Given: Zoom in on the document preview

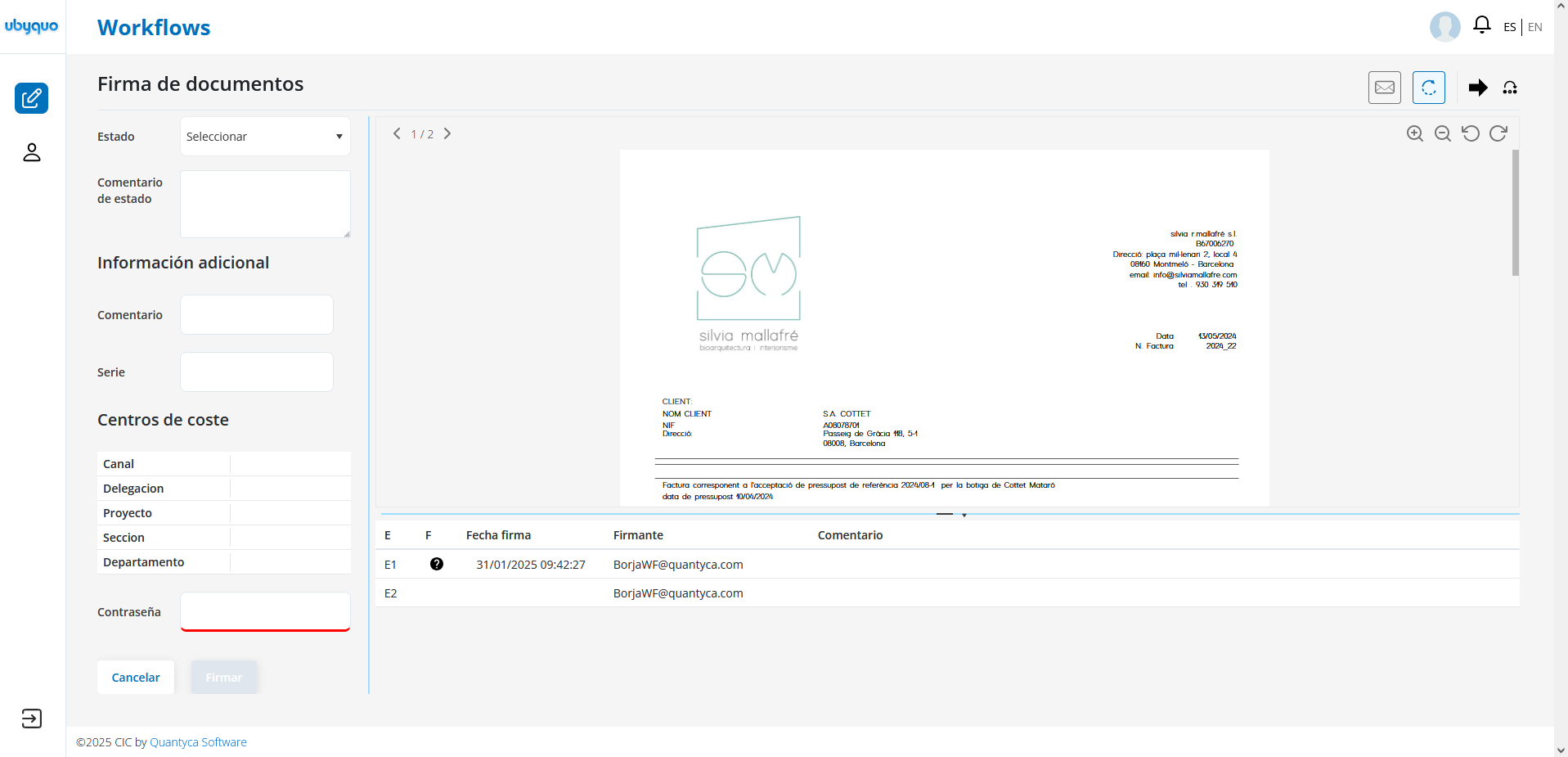Looking at the screenshot, I should 1415,133.
